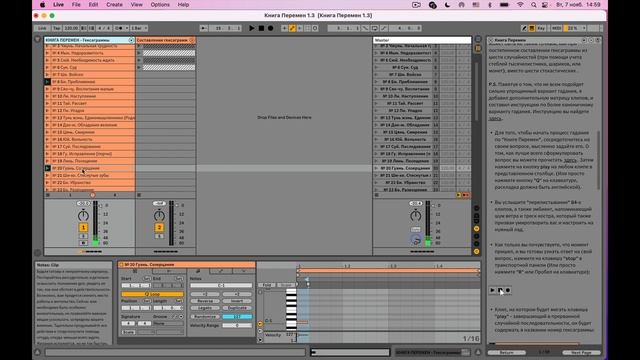Toggle the Link button
Viewport: 640px width, 360px height.
(x=42, y=28)
